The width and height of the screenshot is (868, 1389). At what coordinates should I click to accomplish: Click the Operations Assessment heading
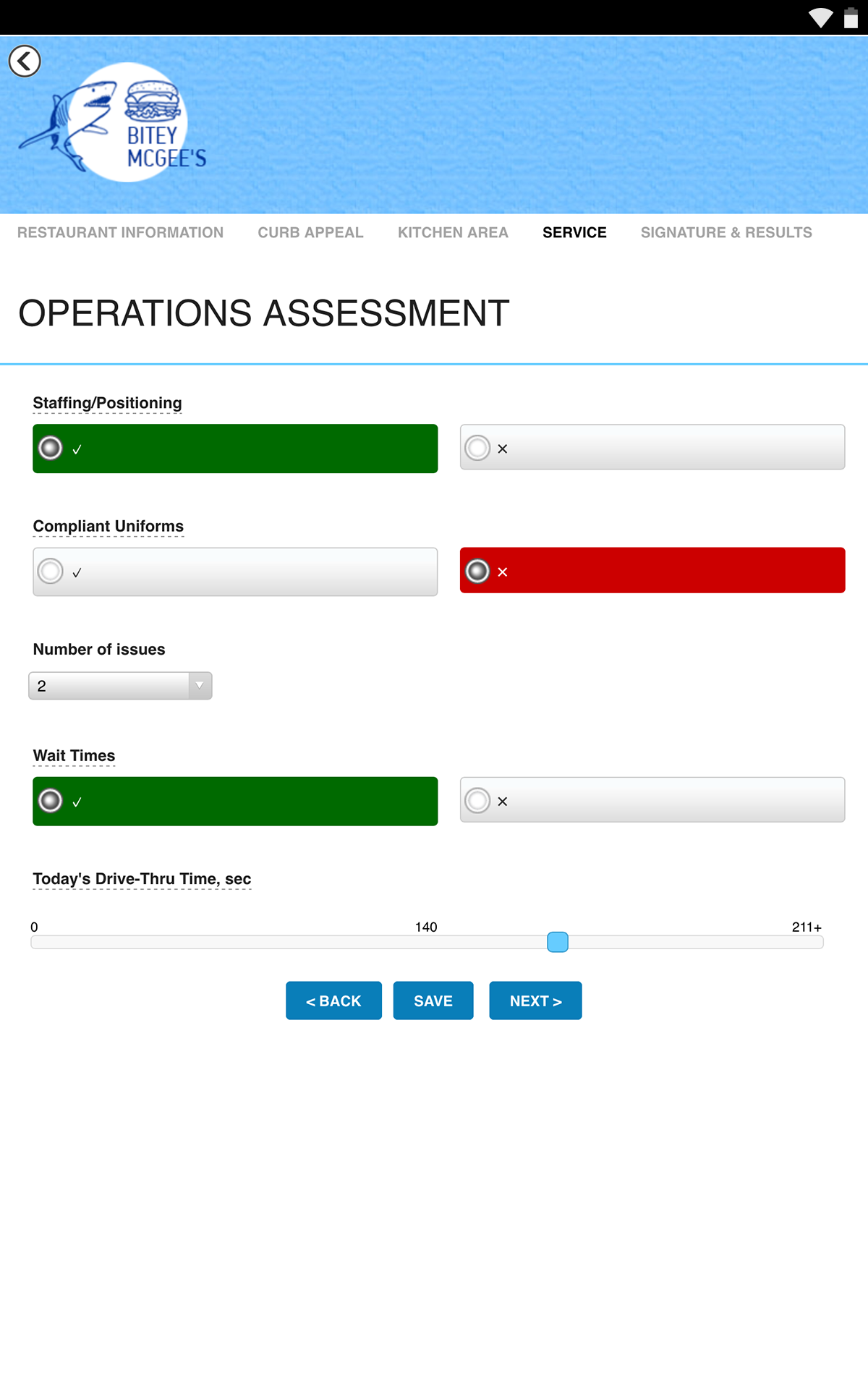click(264, 313)
